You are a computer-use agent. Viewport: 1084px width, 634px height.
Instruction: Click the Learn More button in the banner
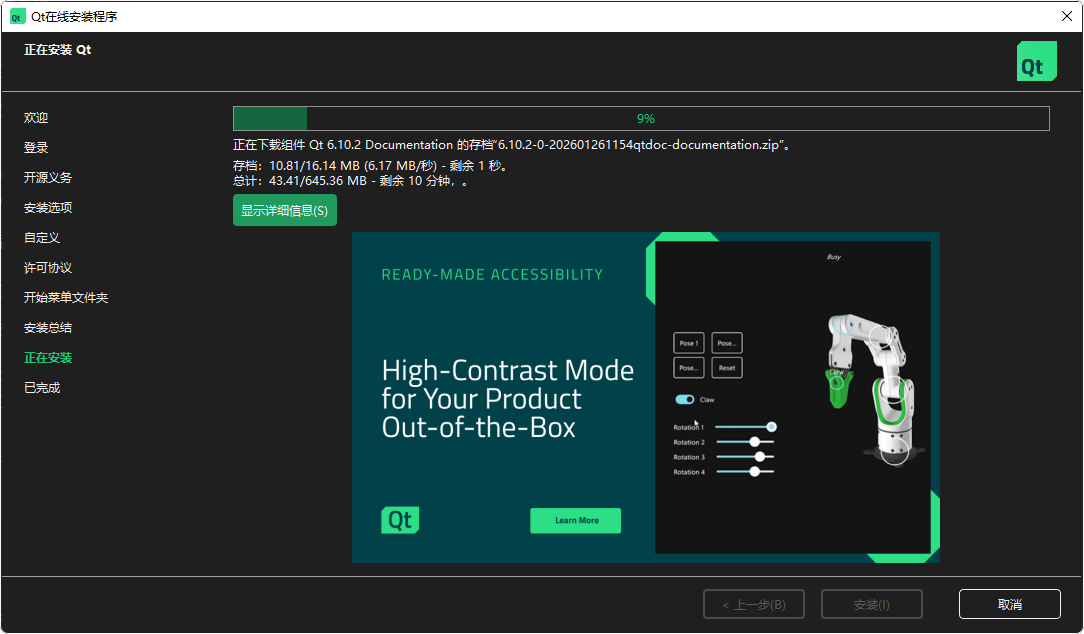tap(576, 520)
